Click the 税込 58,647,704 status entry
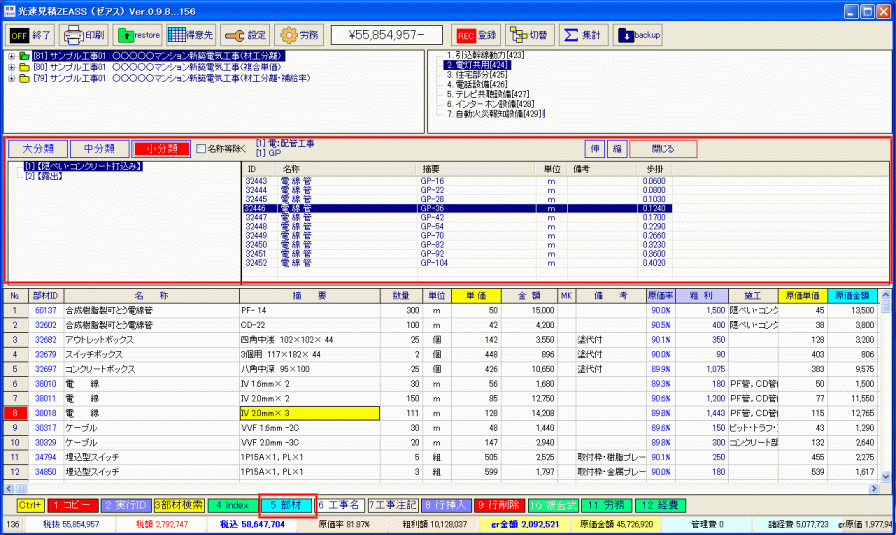 (252, 524)
